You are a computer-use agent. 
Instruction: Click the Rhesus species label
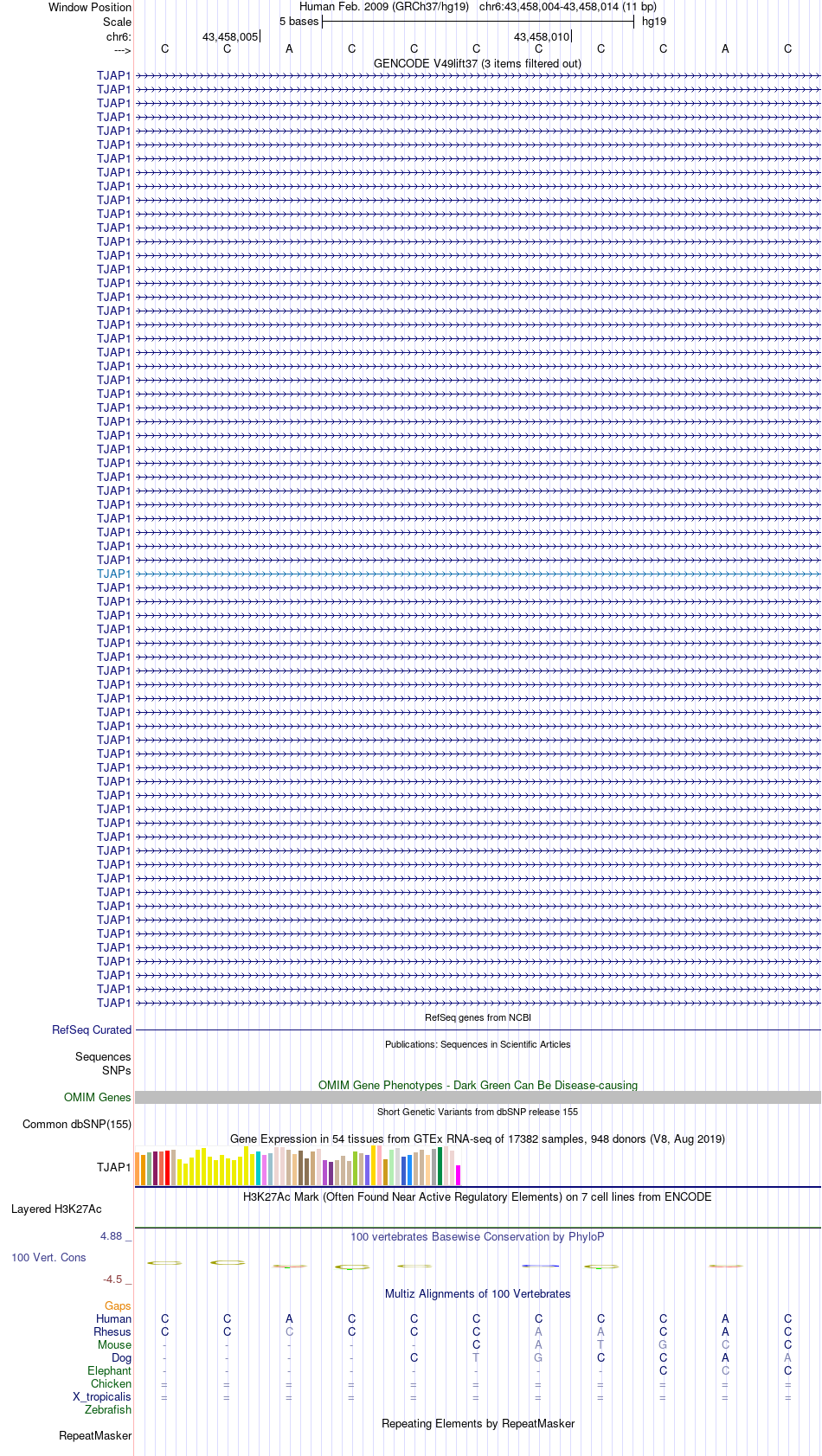[x=112, y=1332]
